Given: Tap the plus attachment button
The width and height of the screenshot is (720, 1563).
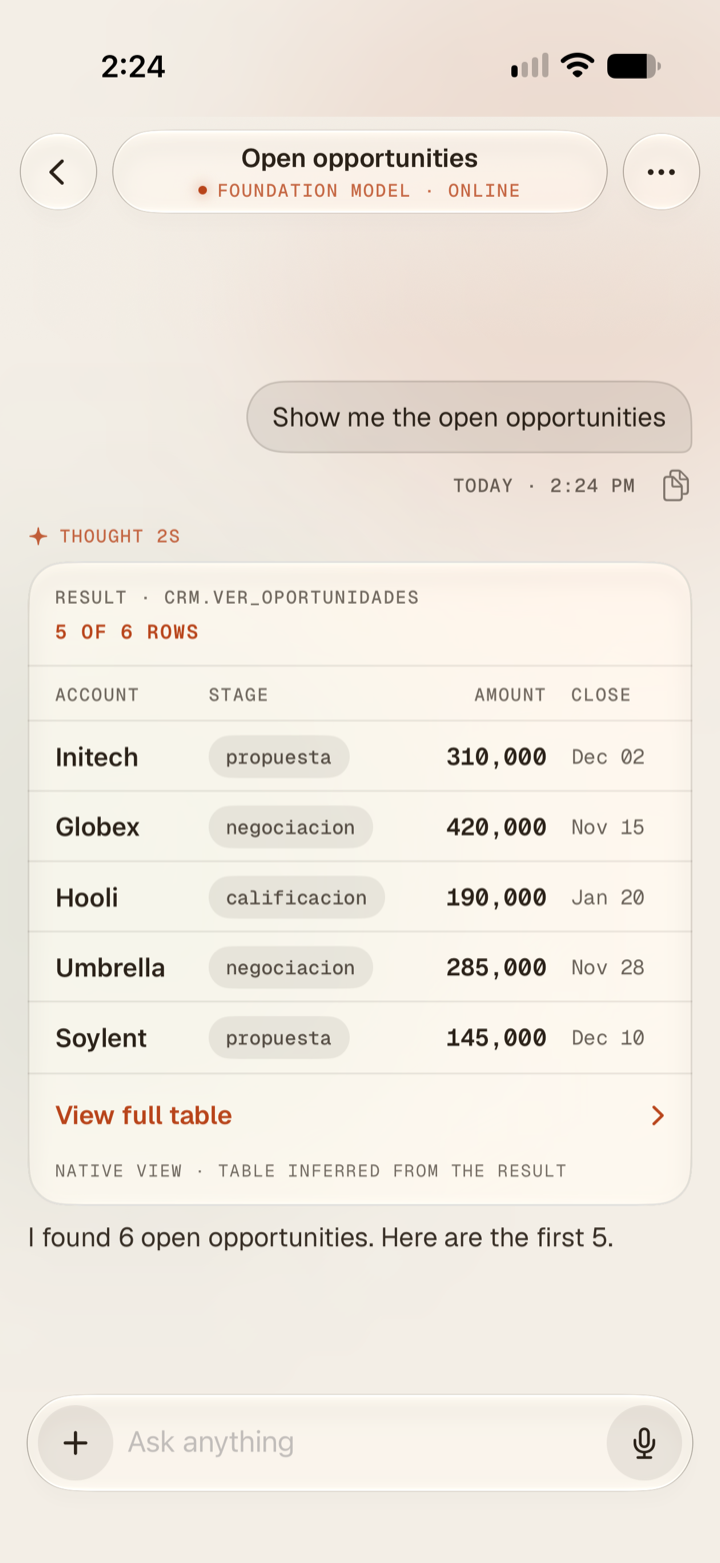Looking at the screenshot, I should tap(76, 1442).
